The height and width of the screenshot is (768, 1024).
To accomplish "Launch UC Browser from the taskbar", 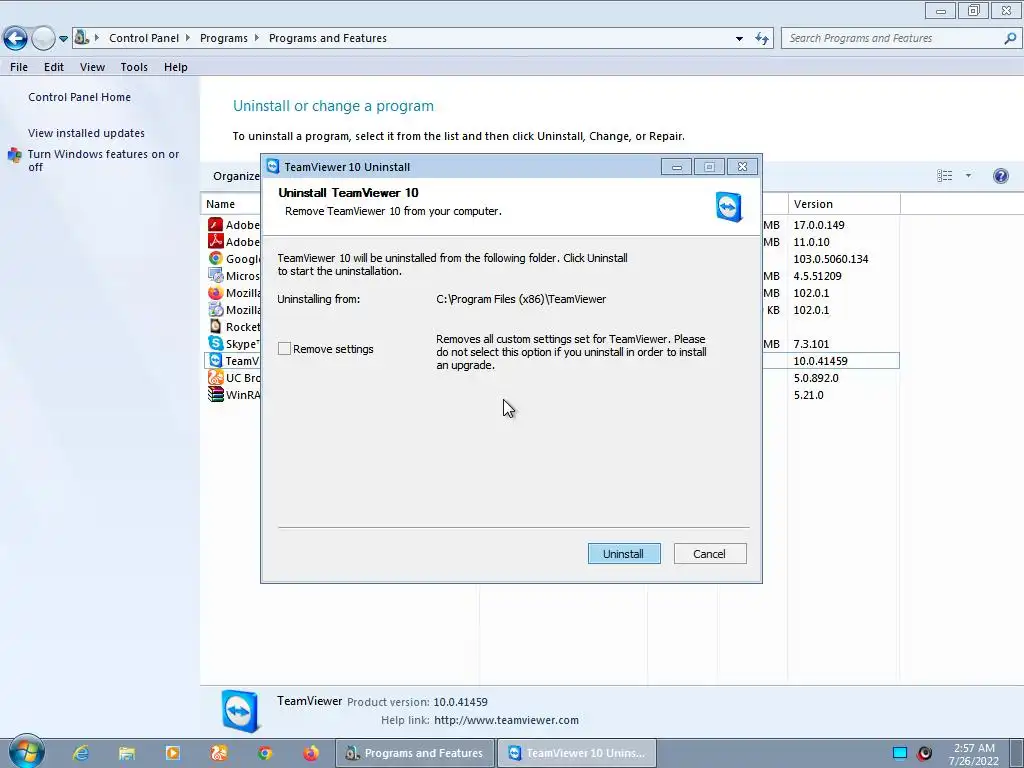I will click(219, 753).
